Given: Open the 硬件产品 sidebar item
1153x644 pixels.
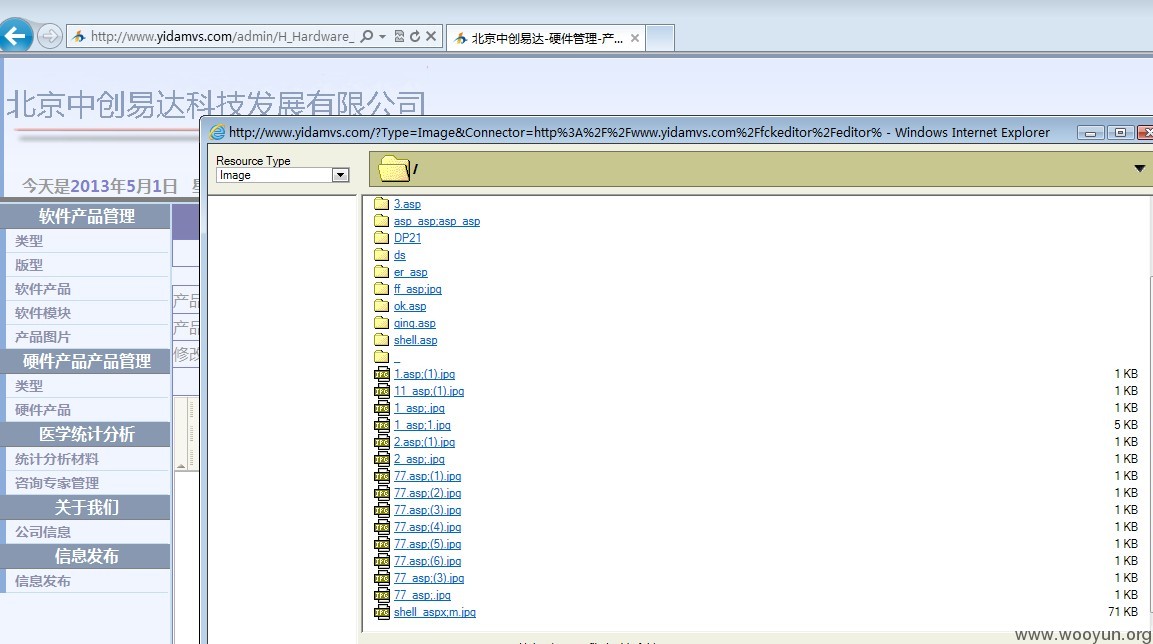Looking at the screenshot, I should [x=43, y=410].
